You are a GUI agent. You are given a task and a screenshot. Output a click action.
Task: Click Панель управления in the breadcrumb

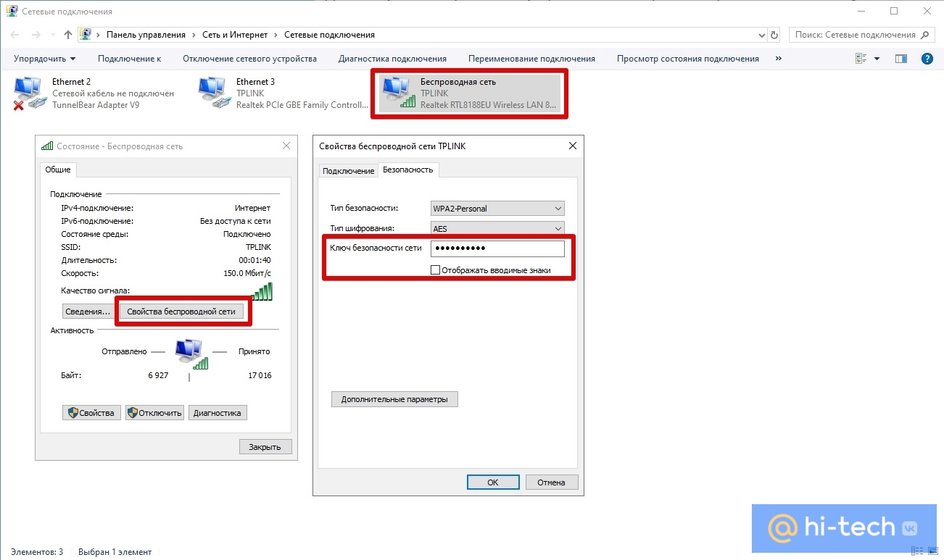(146, 35)
